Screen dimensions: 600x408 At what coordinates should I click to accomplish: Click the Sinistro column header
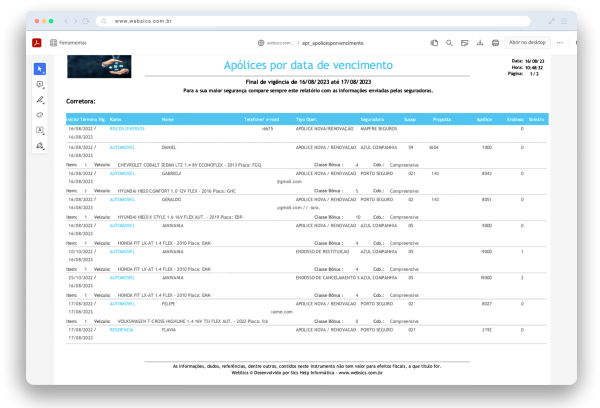[536, 119]
